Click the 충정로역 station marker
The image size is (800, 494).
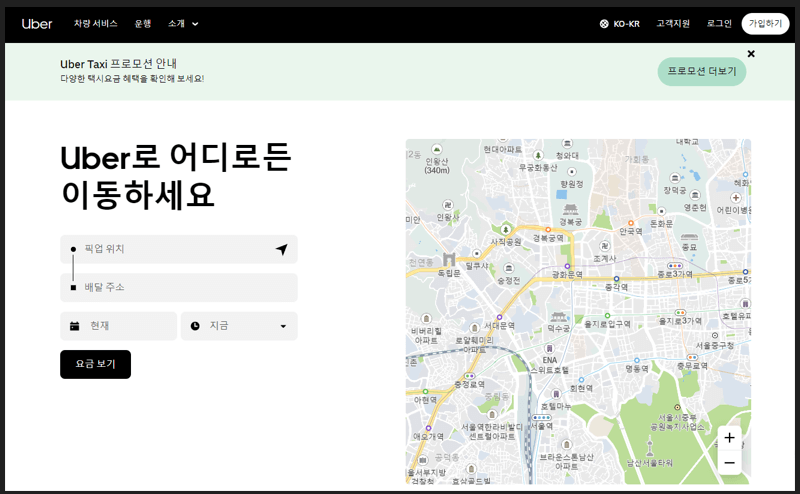(469, 376)
